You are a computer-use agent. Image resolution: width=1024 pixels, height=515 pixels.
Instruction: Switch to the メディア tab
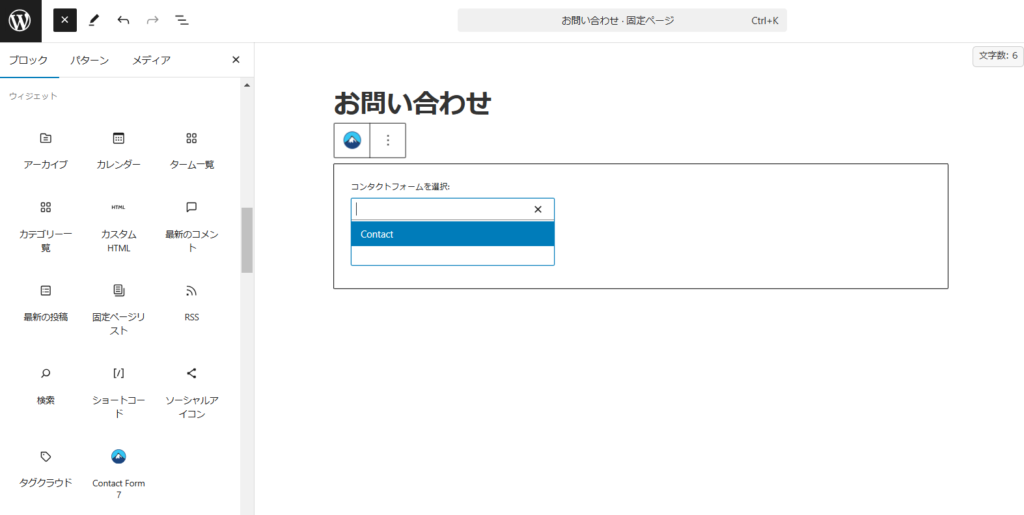[x=152, y=60]
